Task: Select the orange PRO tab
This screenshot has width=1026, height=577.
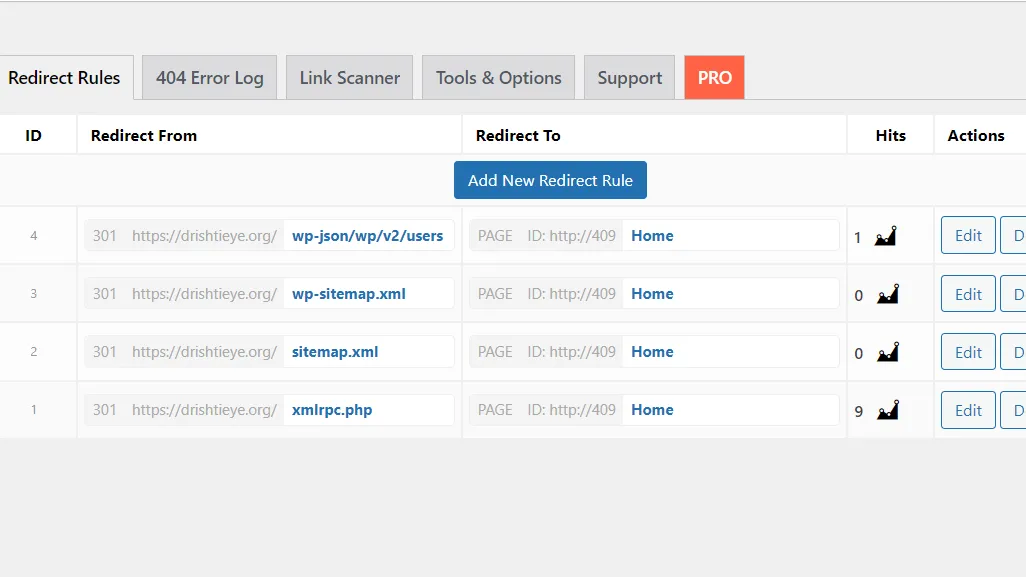Action: pos(714,78)
